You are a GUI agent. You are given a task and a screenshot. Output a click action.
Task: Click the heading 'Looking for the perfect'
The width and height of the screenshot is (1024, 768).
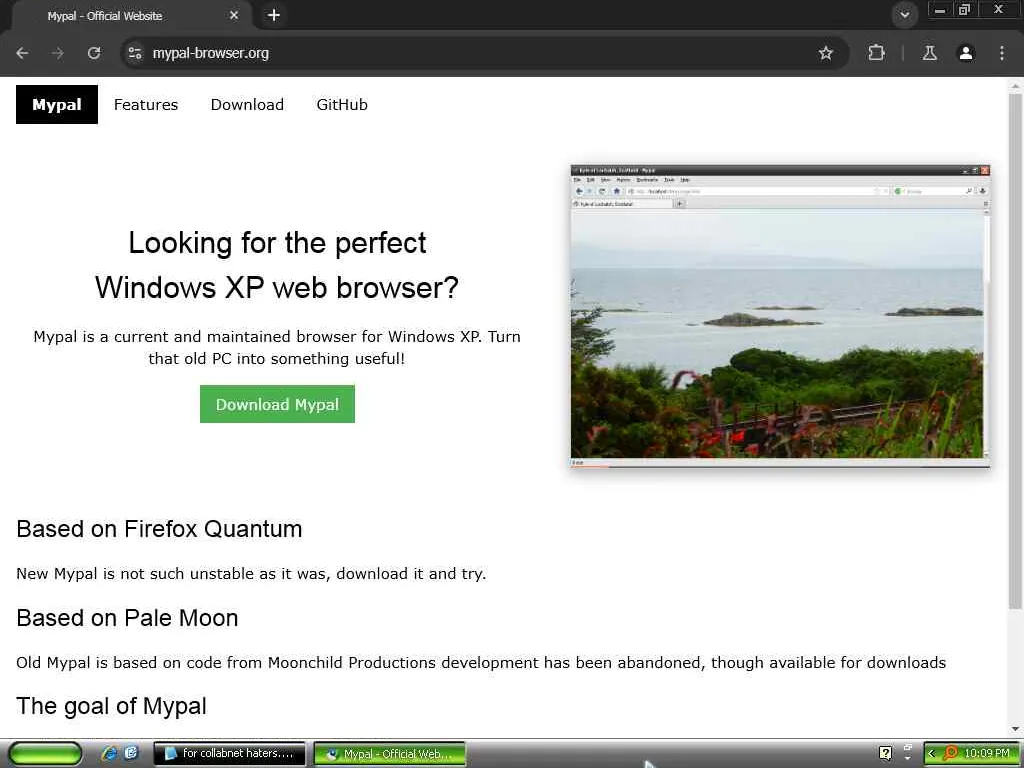point(278,243)
